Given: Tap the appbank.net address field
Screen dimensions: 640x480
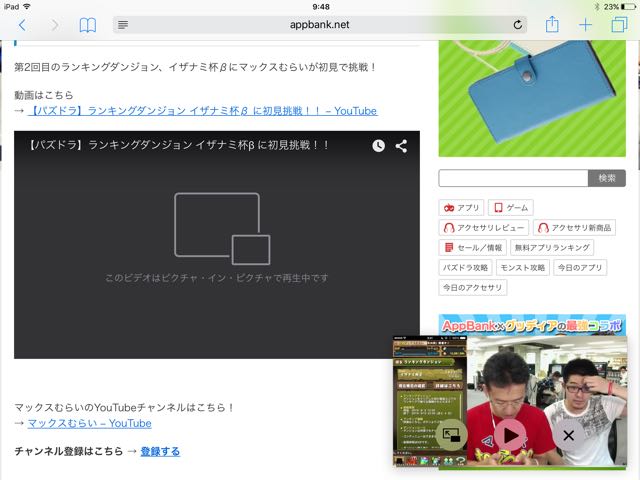Looking at the screenshot, I should click(320, 25).
